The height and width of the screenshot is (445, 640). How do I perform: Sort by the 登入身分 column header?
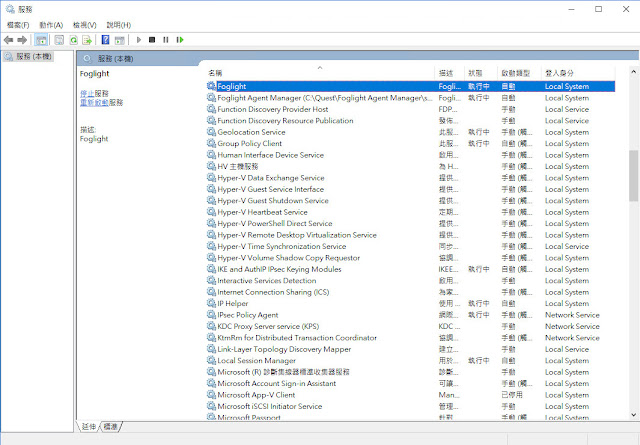(x=578, y=73)
